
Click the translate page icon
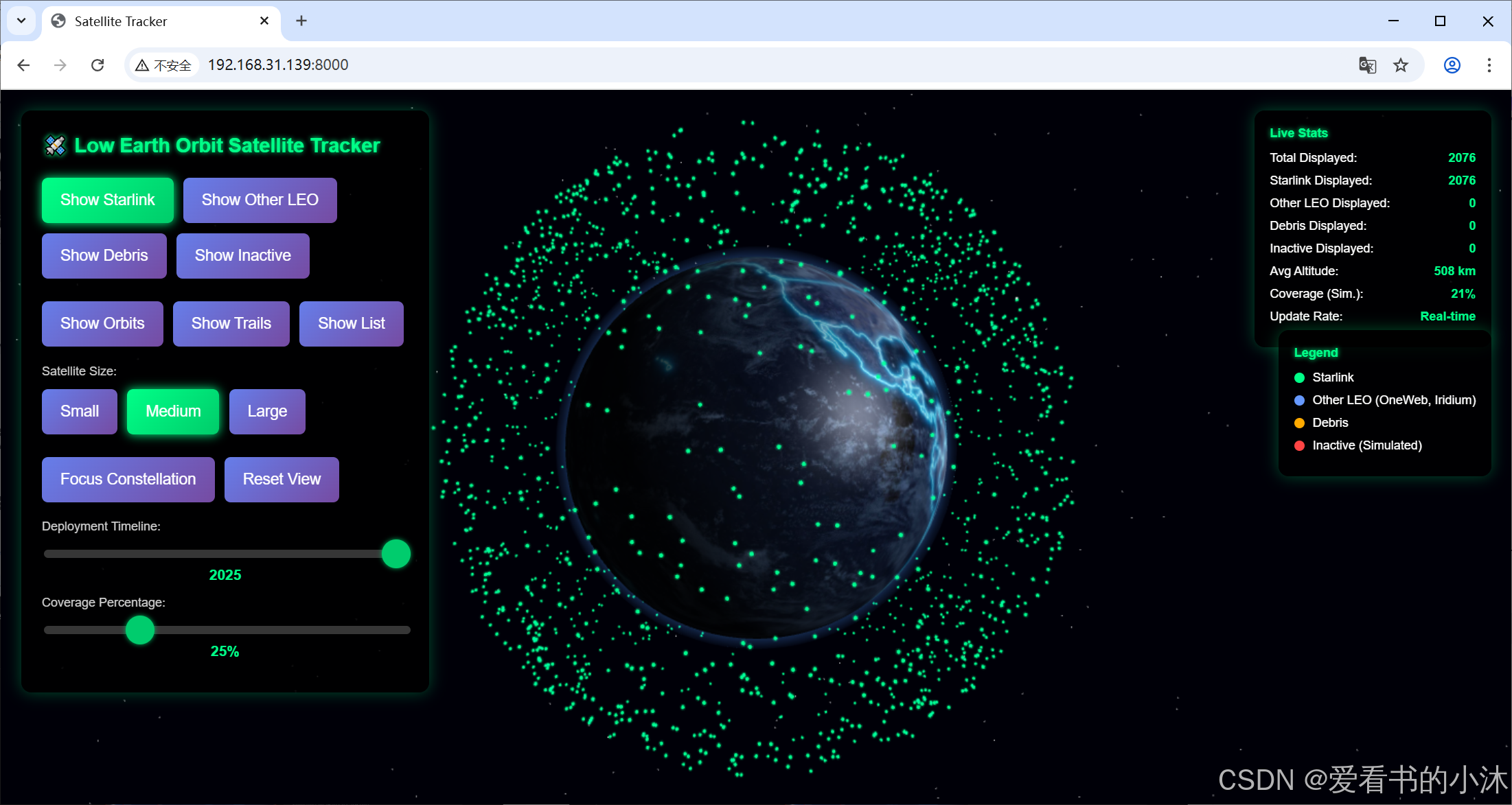point(1367,65)
